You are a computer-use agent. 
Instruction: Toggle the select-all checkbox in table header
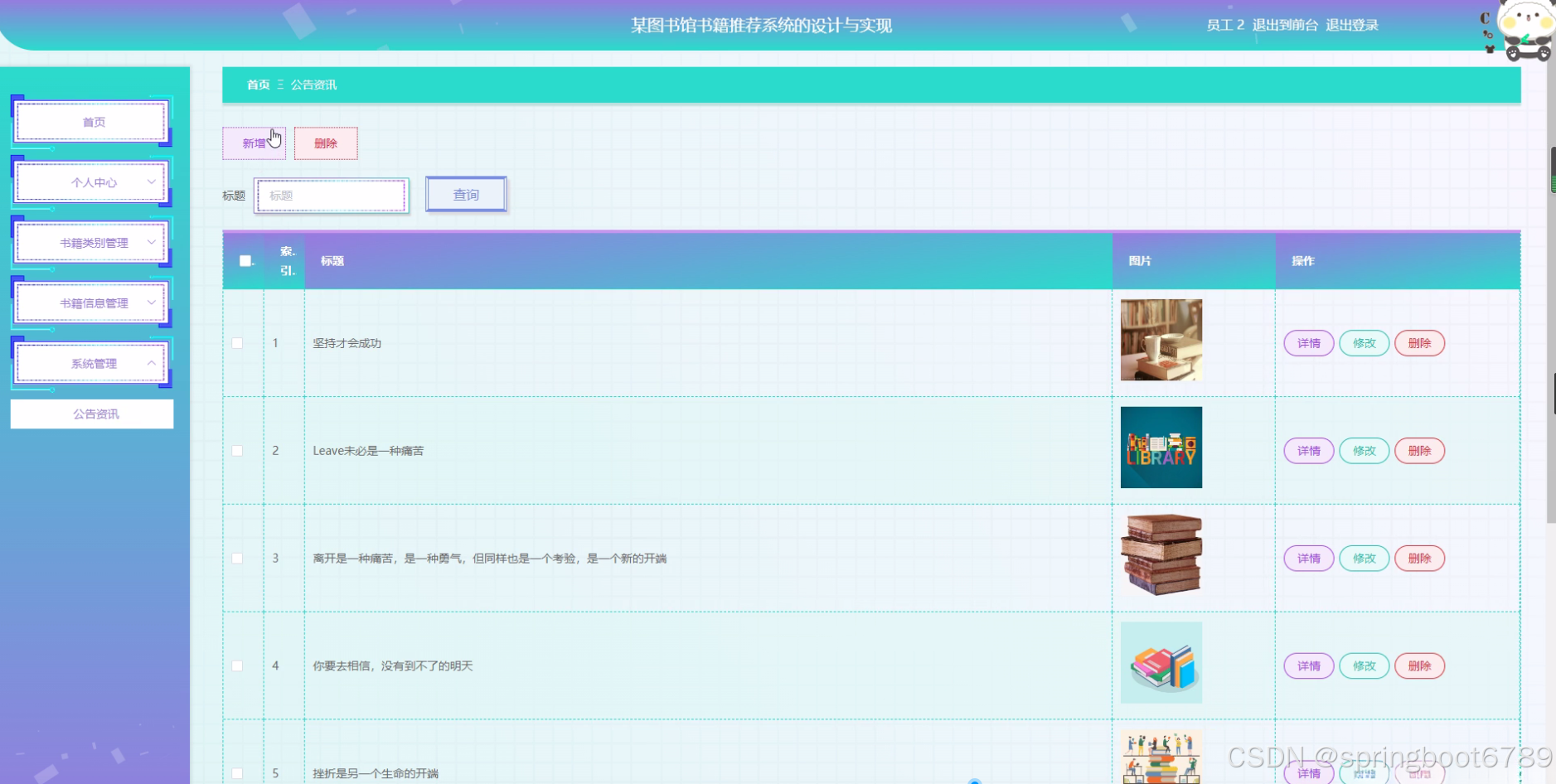coord(245,261)
